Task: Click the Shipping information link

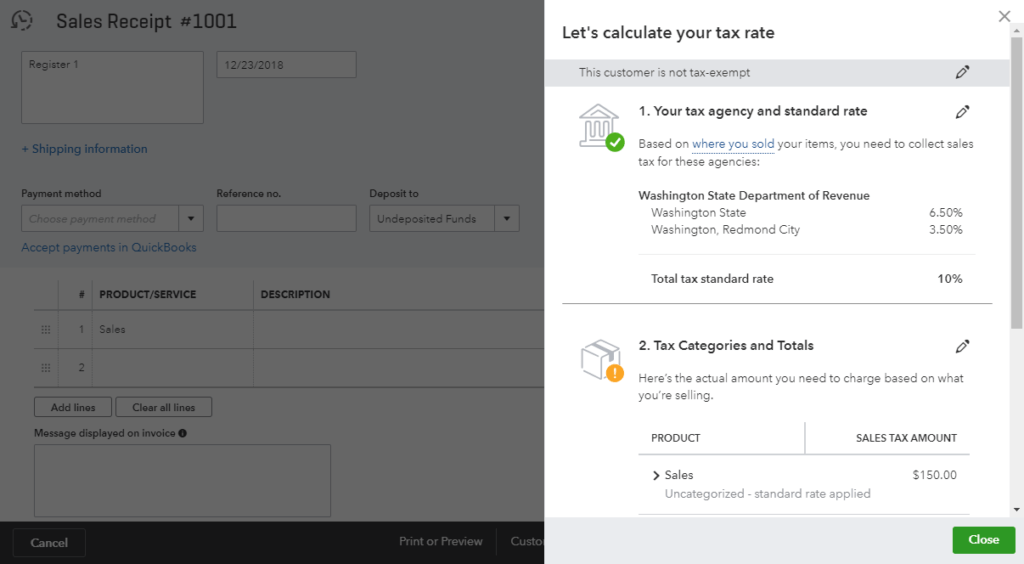Action: pos(84,149)
